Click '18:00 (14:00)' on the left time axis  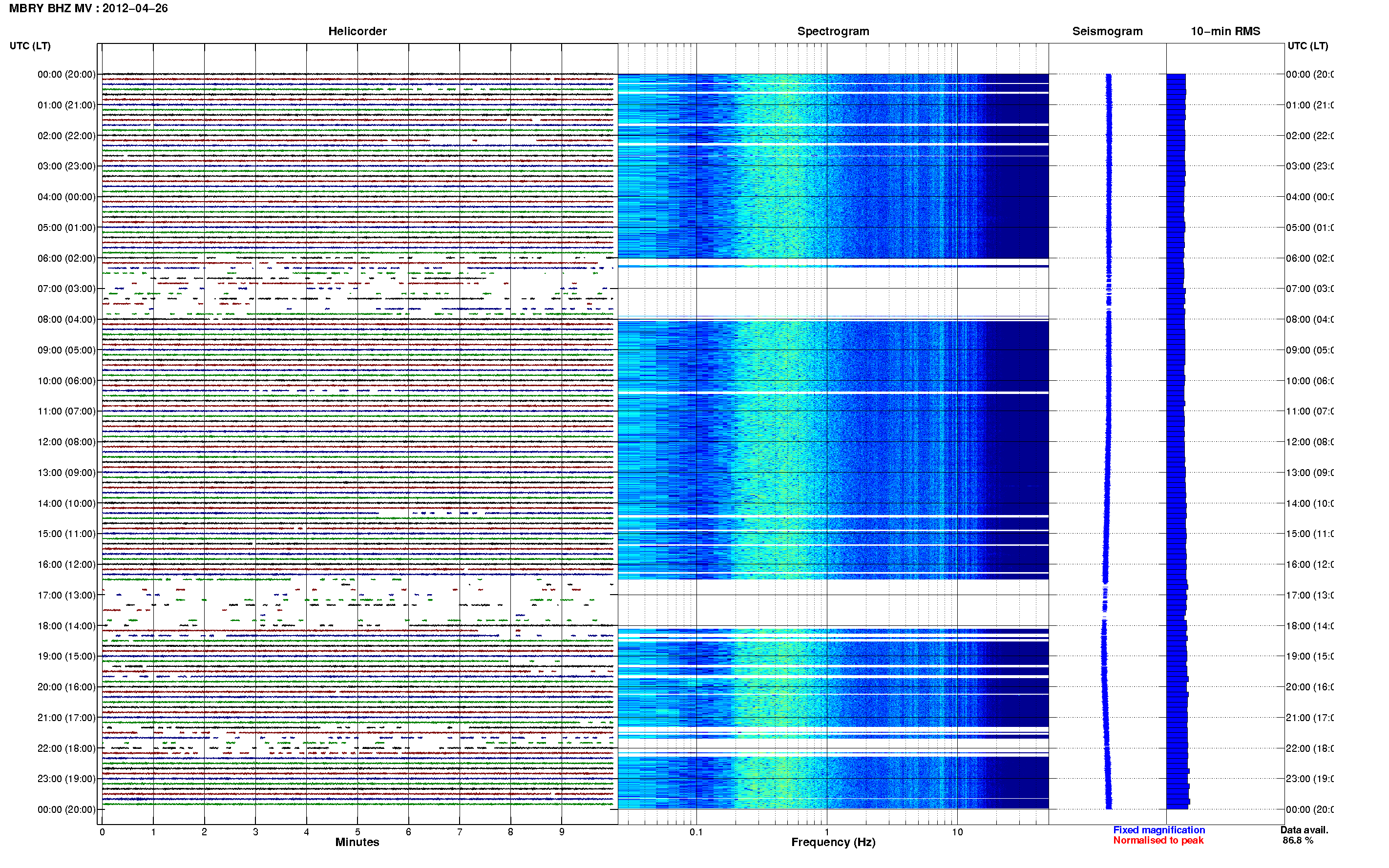(x=66, y=626)
